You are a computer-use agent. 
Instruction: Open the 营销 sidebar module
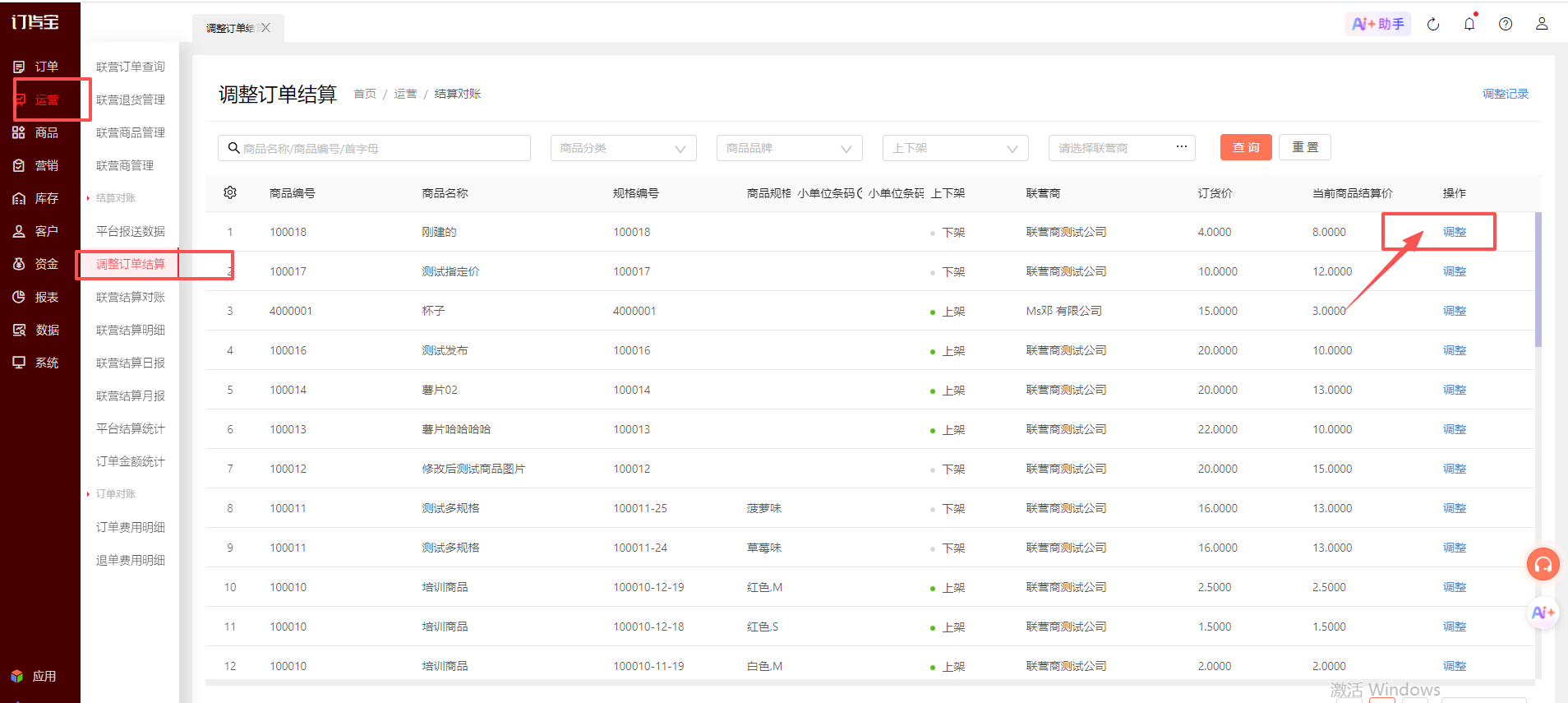pyautogui.click(x=36, y=165)
